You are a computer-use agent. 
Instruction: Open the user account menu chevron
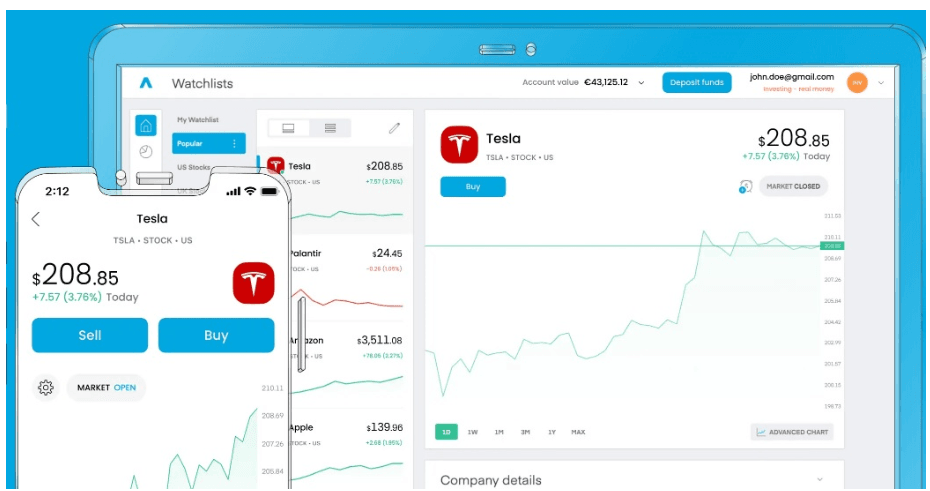click(x=881, y=83)
